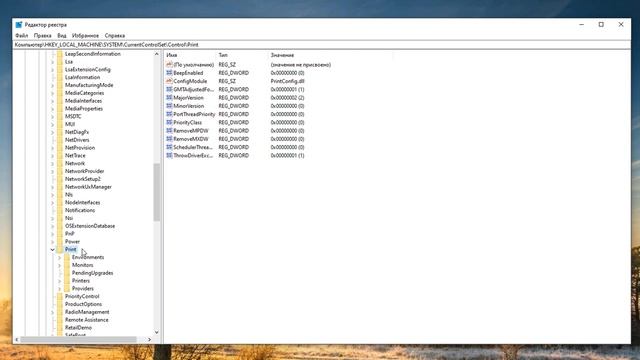Click the RadioManagement folder icon
Image resolution: width=640 pixels, height=360 pixels.
(60, 312)
